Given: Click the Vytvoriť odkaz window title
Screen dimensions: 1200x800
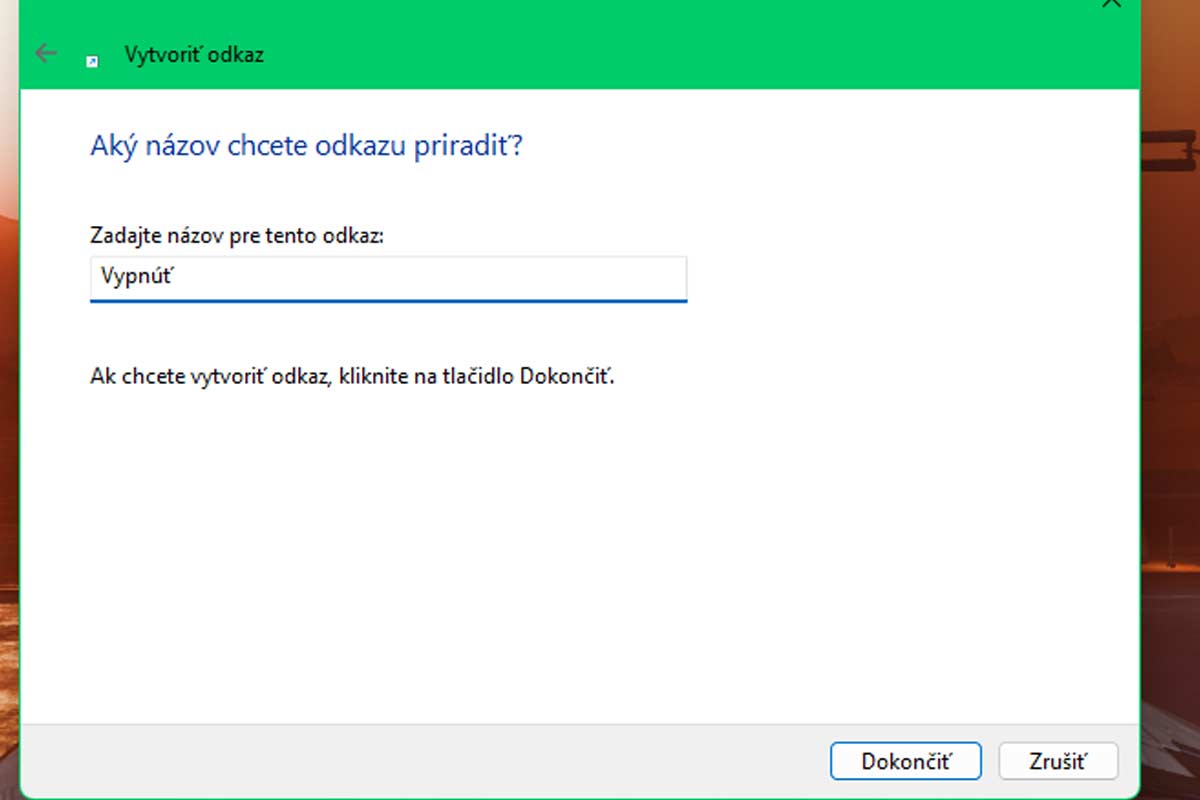Looking at the screenshot, I should tap(194, 54).
